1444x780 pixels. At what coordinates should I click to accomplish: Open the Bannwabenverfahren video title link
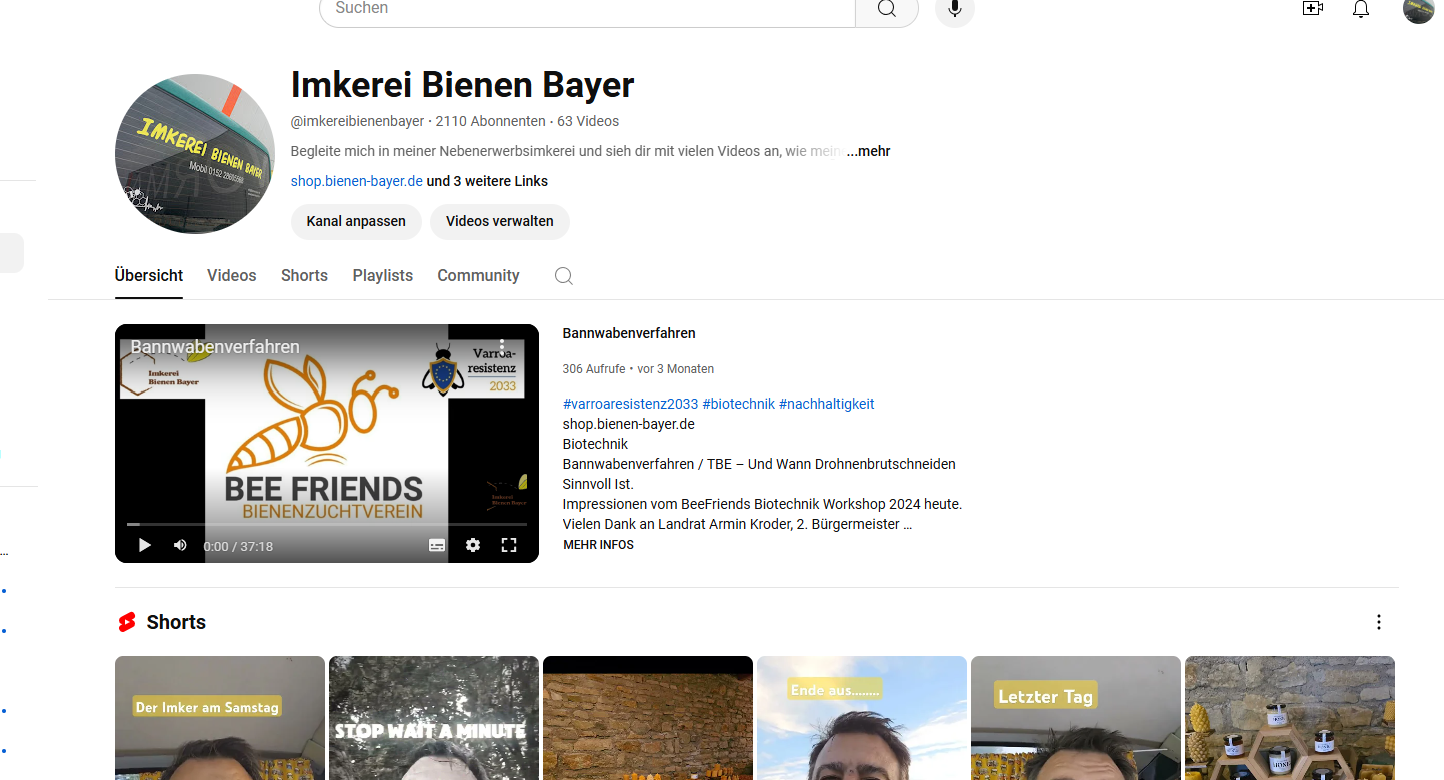[629, 333]
